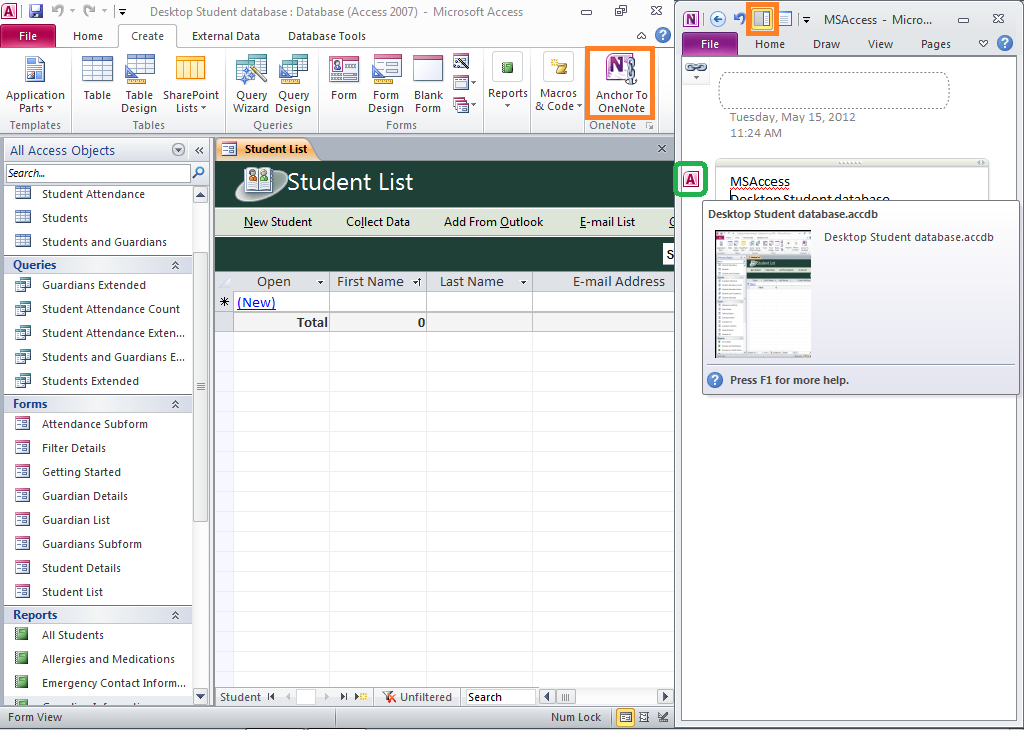Create a new Table from the ribbon
Viewport: 1024px width, 730px height.
tap(97, 78)
